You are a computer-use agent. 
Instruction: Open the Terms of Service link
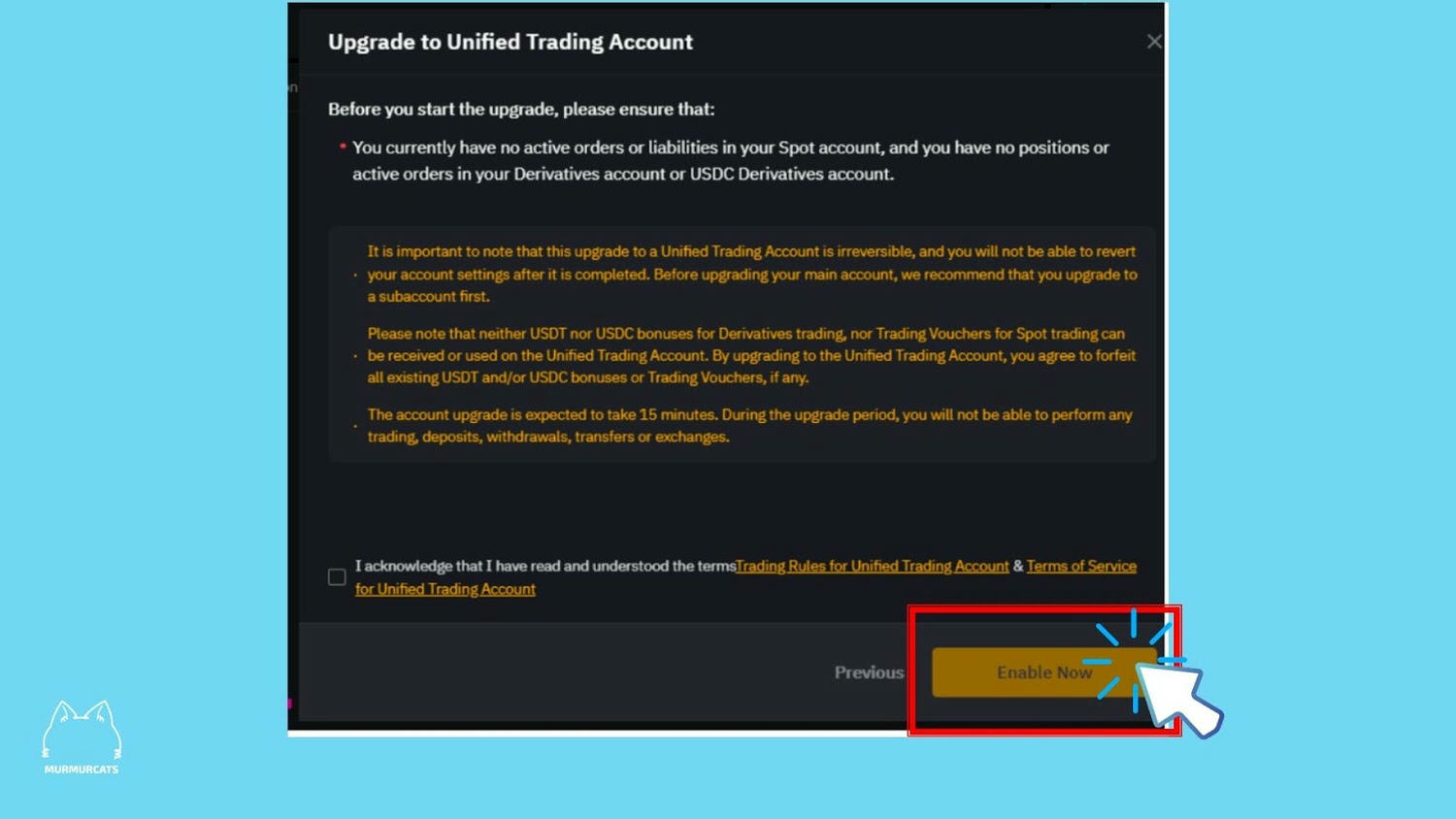[x=1081, y=566]
